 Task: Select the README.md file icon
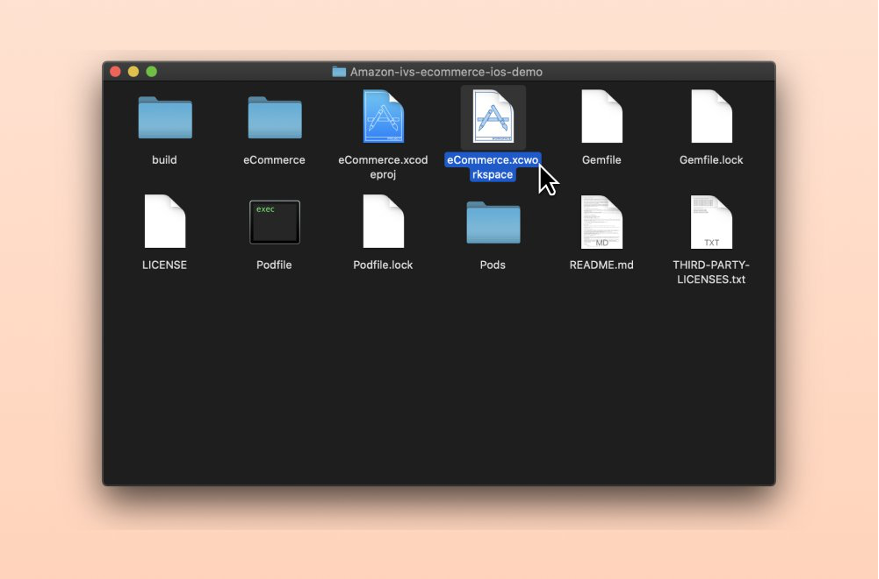602,221
